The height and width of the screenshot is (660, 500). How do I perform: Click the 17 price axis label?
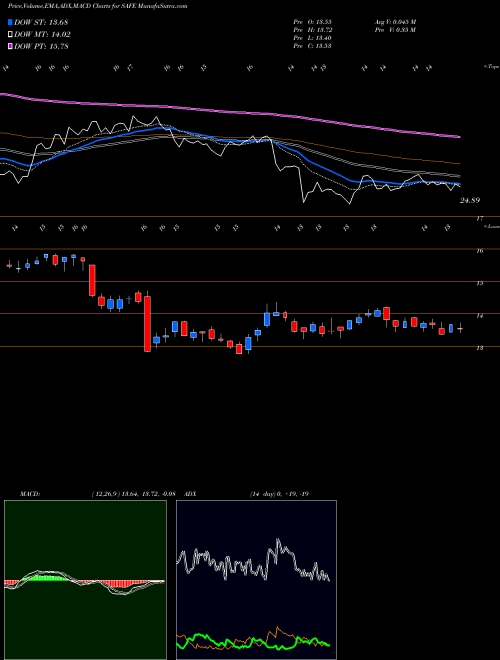tap(479, 218)
